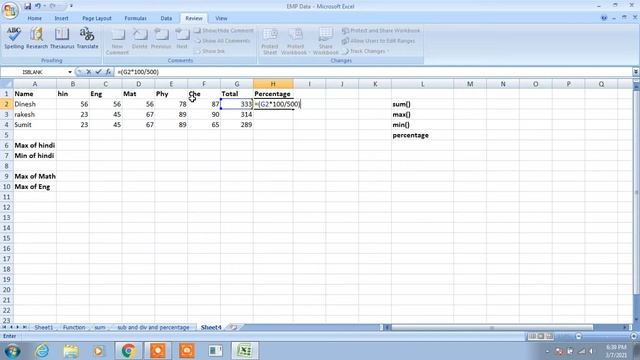The height and width of the screenshot is (360, 640).
Task: Click the zoom slider handle
Action: (x=606, y=336)
